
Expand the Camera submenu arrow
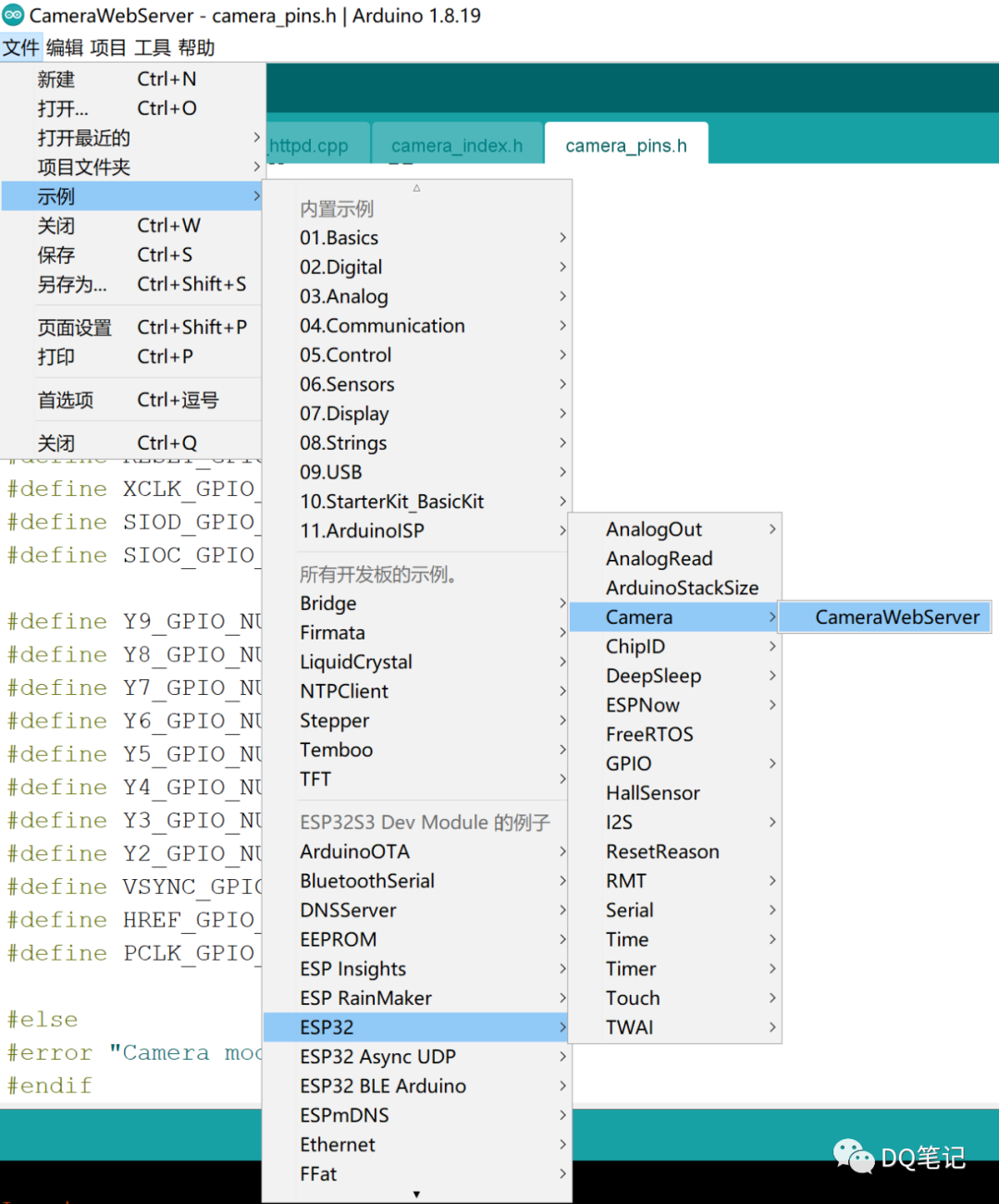pyautogui.click(x=772, y=616)
